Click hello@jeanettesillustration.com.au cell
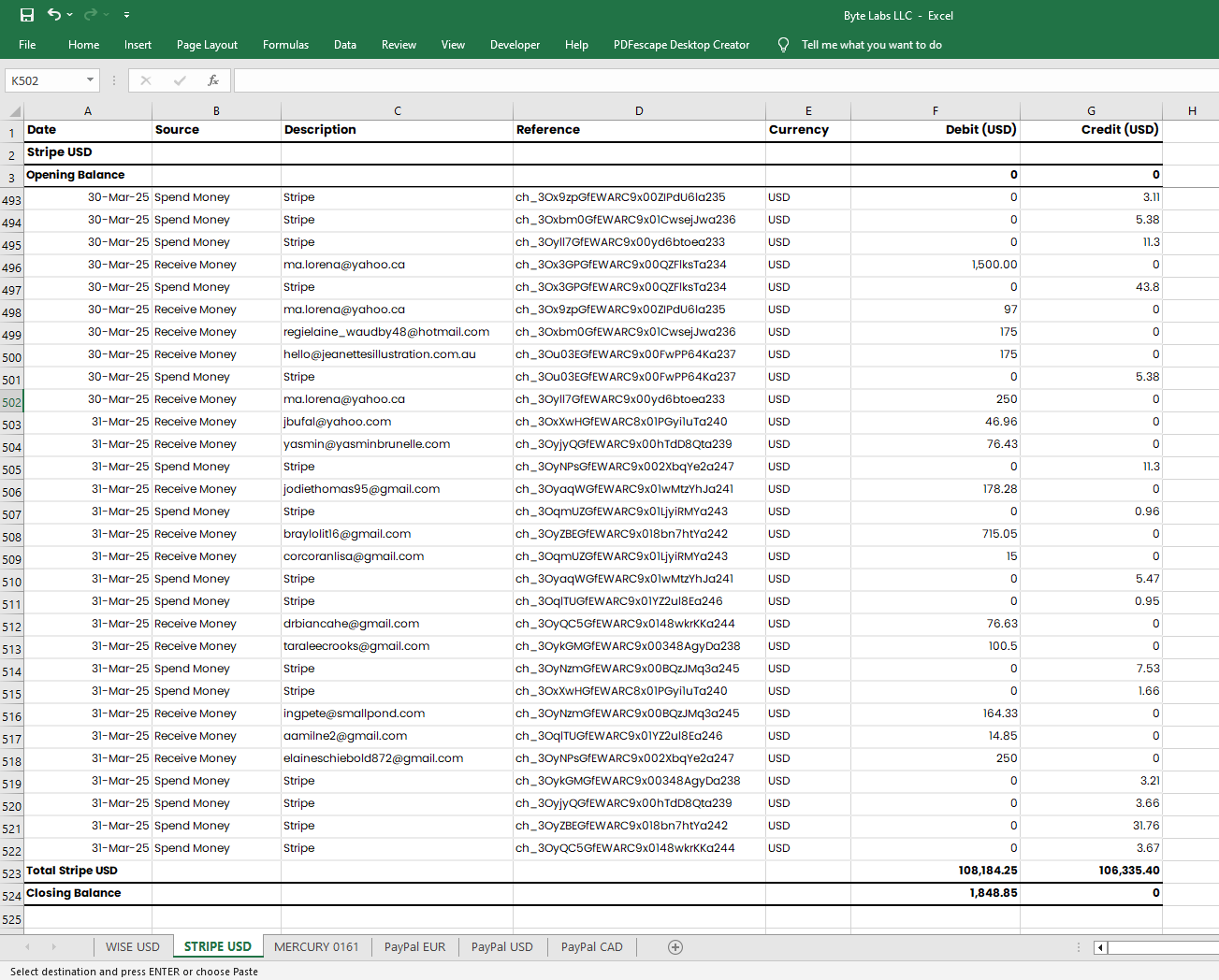This screenshot has height=980, width=1219. pos(397,354)
